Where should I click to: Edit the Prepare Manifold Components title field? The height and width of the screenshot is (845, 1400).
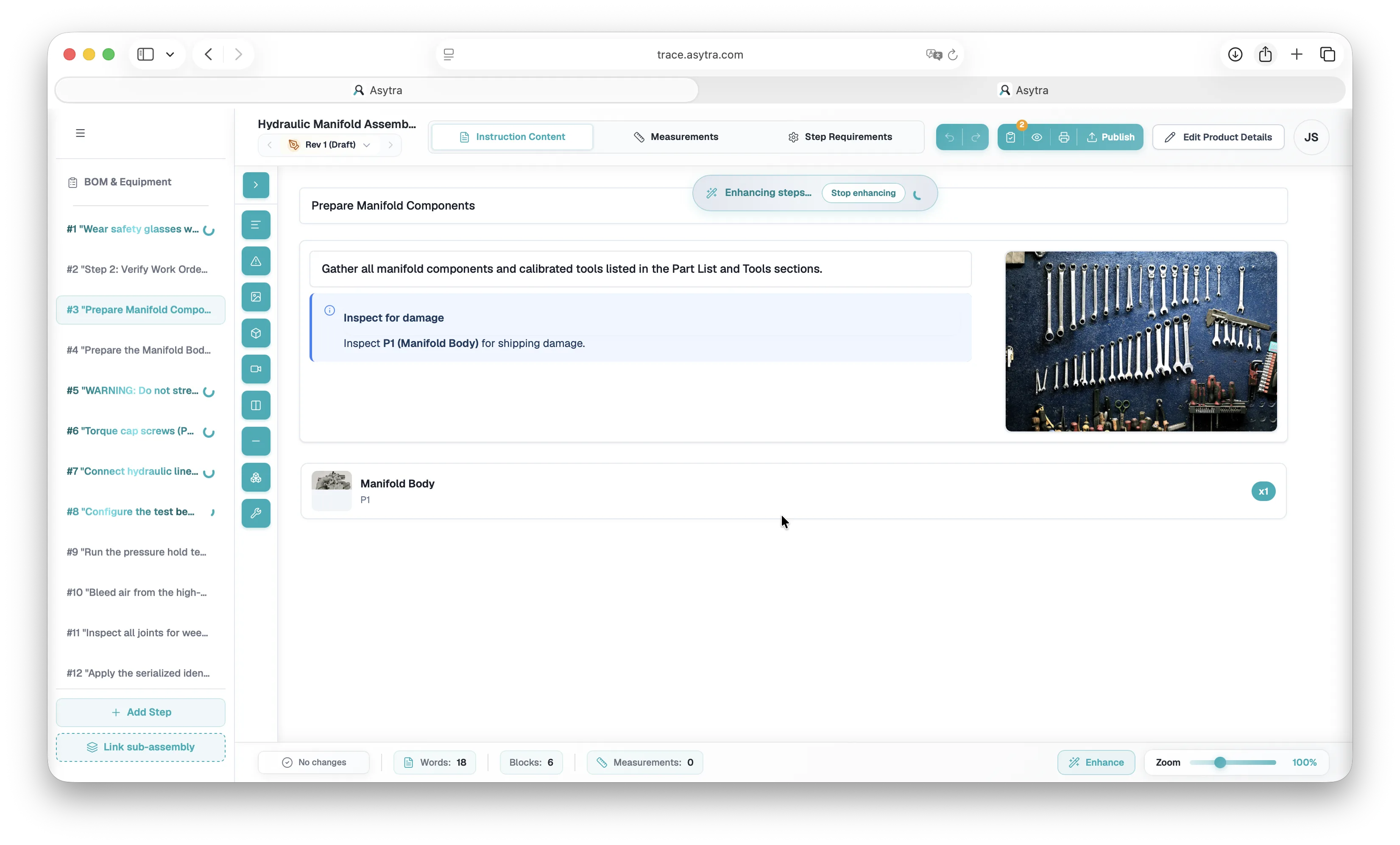coord(793,206)
